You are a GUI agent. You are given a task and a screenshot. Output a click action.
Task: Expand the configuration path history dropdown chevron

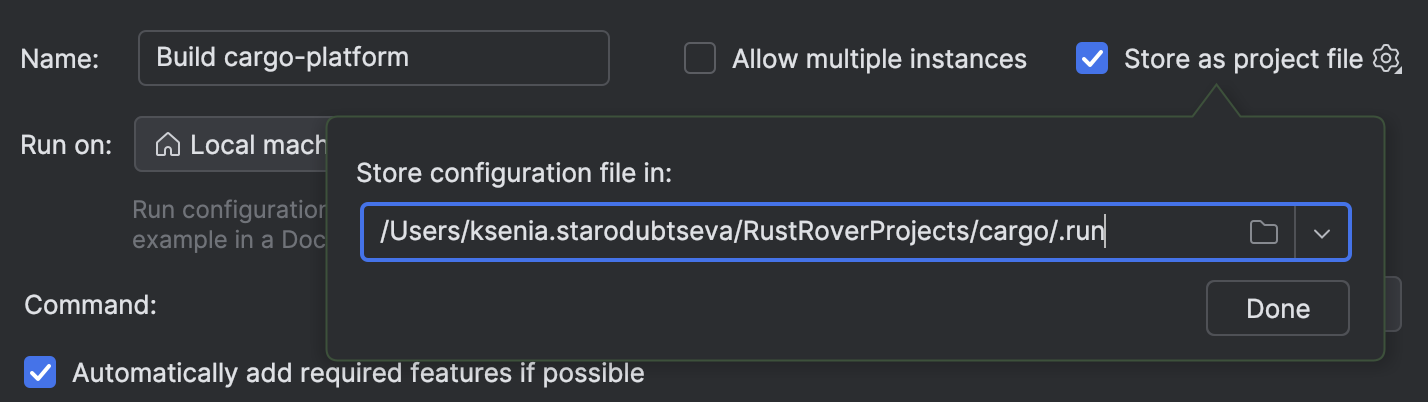pos(1322,232)
